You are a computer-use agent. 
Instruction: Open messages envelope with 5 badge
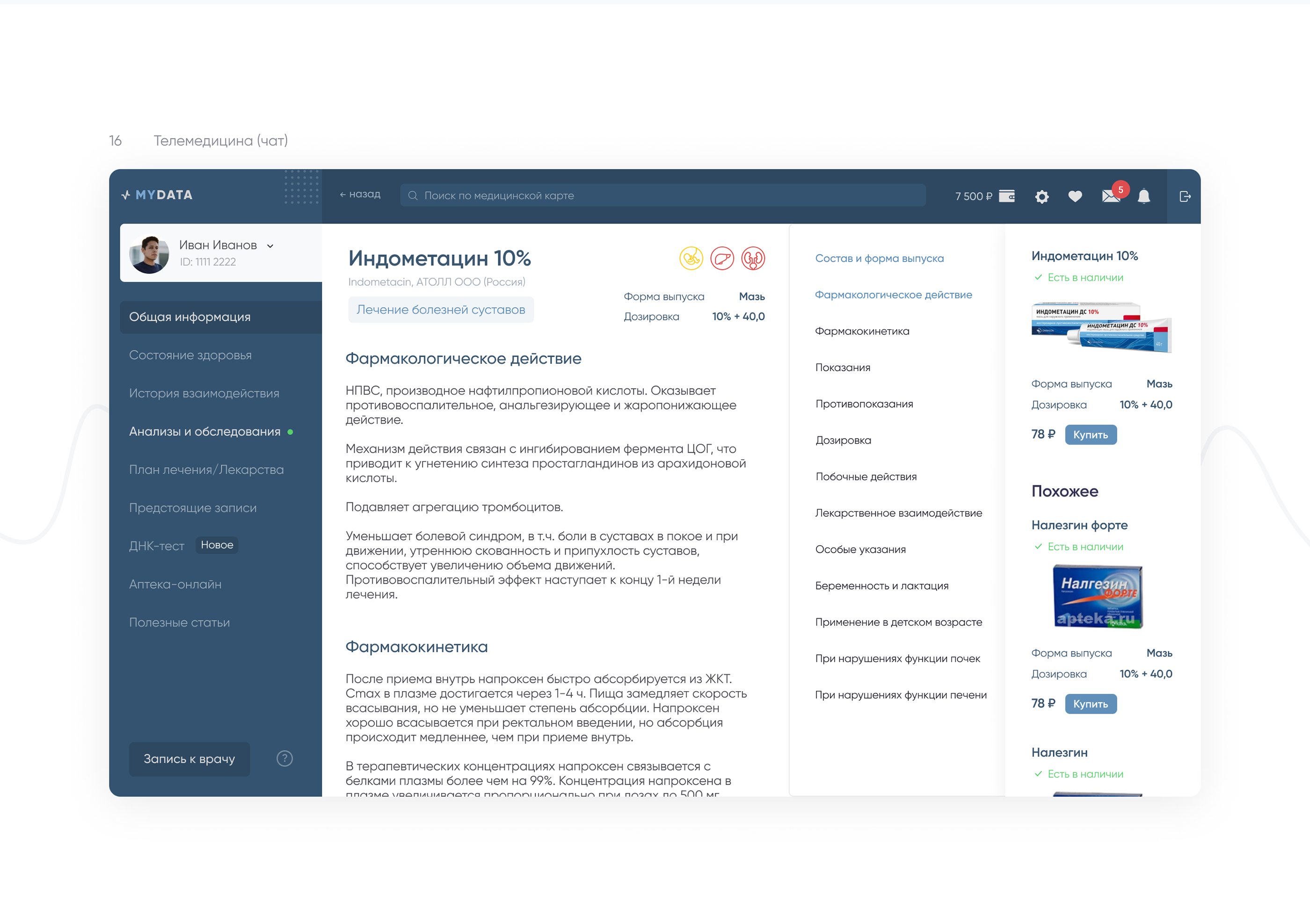click(x=1111, y=196)
